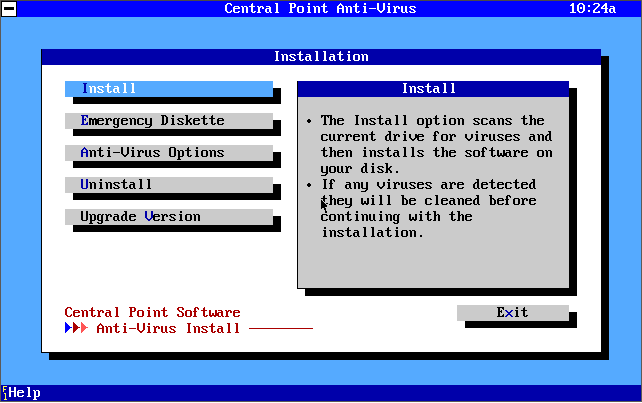Click the first bullet about scanning current drive

pyautogui.click(x=436, y=144)
